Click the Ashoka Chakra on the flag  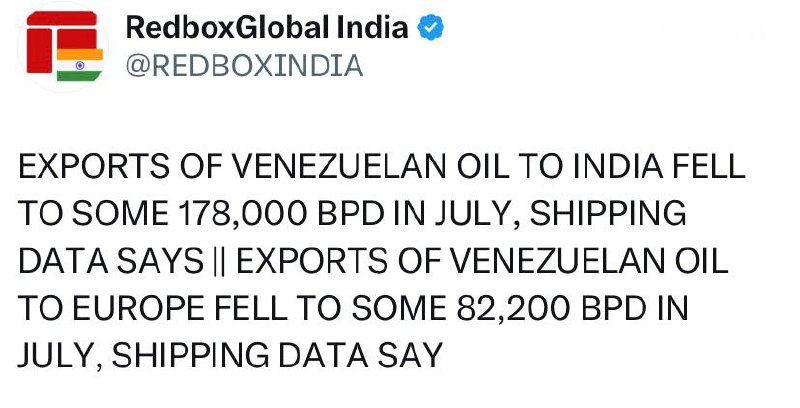pyautogui.click(x=80, y=65)
